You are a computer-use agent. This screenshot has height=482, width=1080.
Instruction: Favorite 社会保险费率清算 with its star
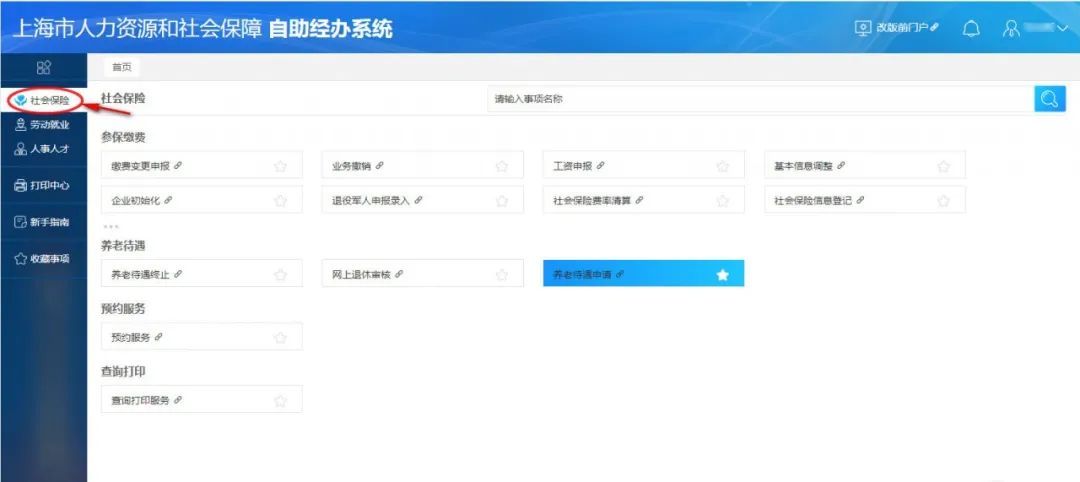tap(723, 200)
